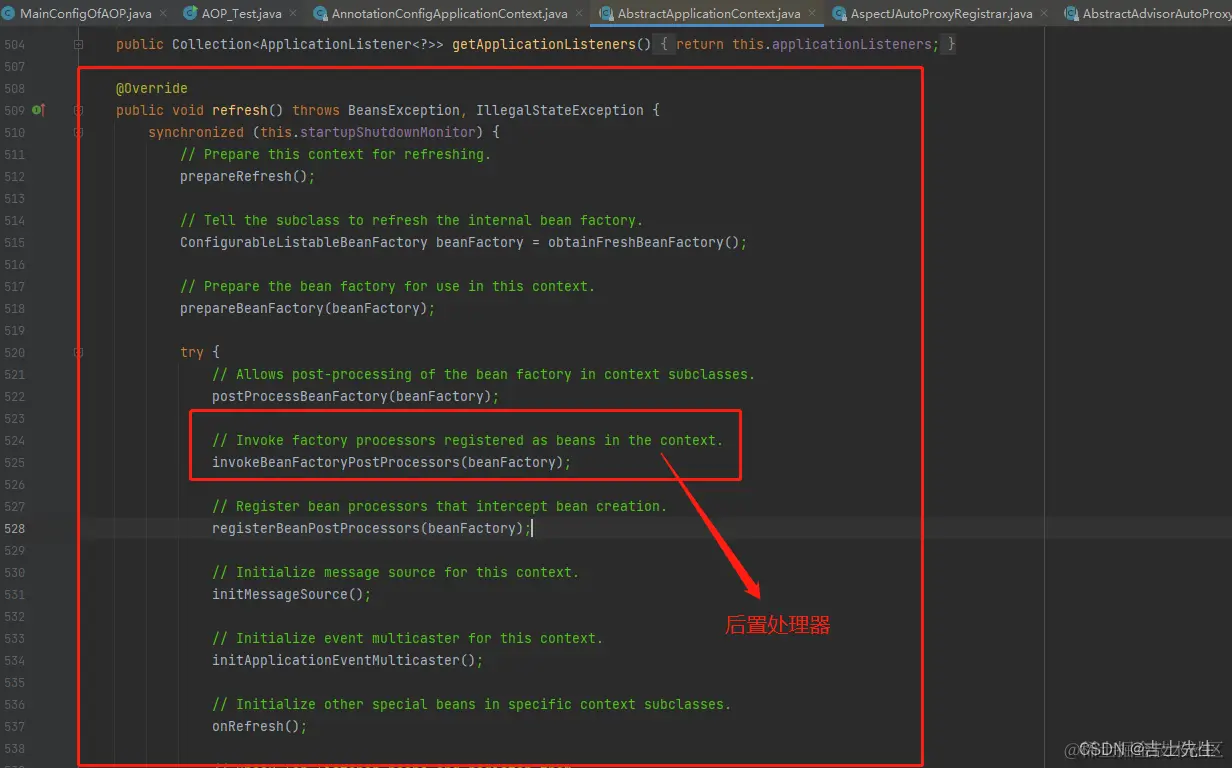The image size is (1232, 768).
Task: Close the AnnotationConfigApplicationContext.java tab
Action: [579, 14]
